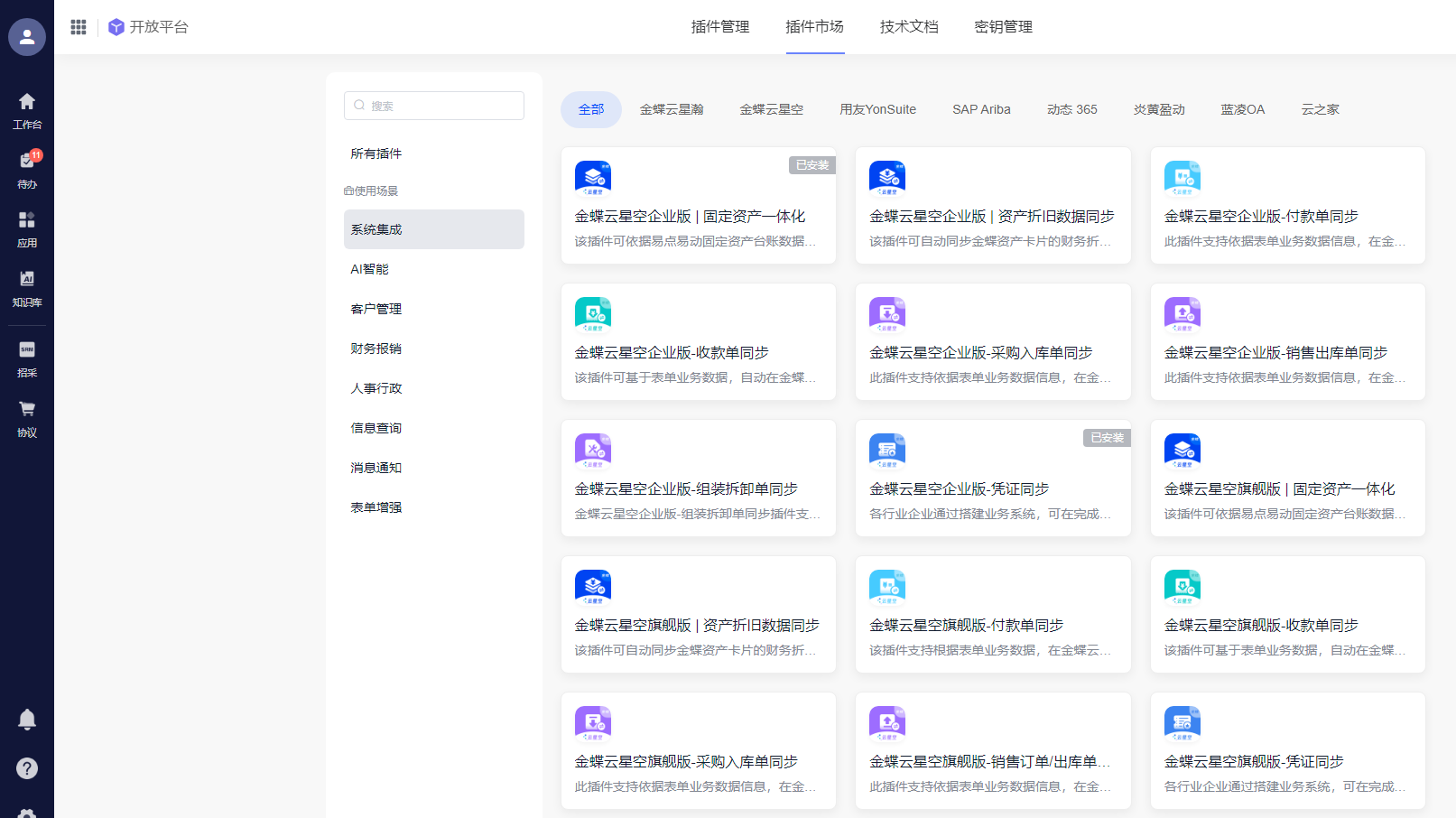Image resolution: width=1456 pixels, height=818 pixels.
Task: Open notifications bell icon
Action: click(27, 720)
